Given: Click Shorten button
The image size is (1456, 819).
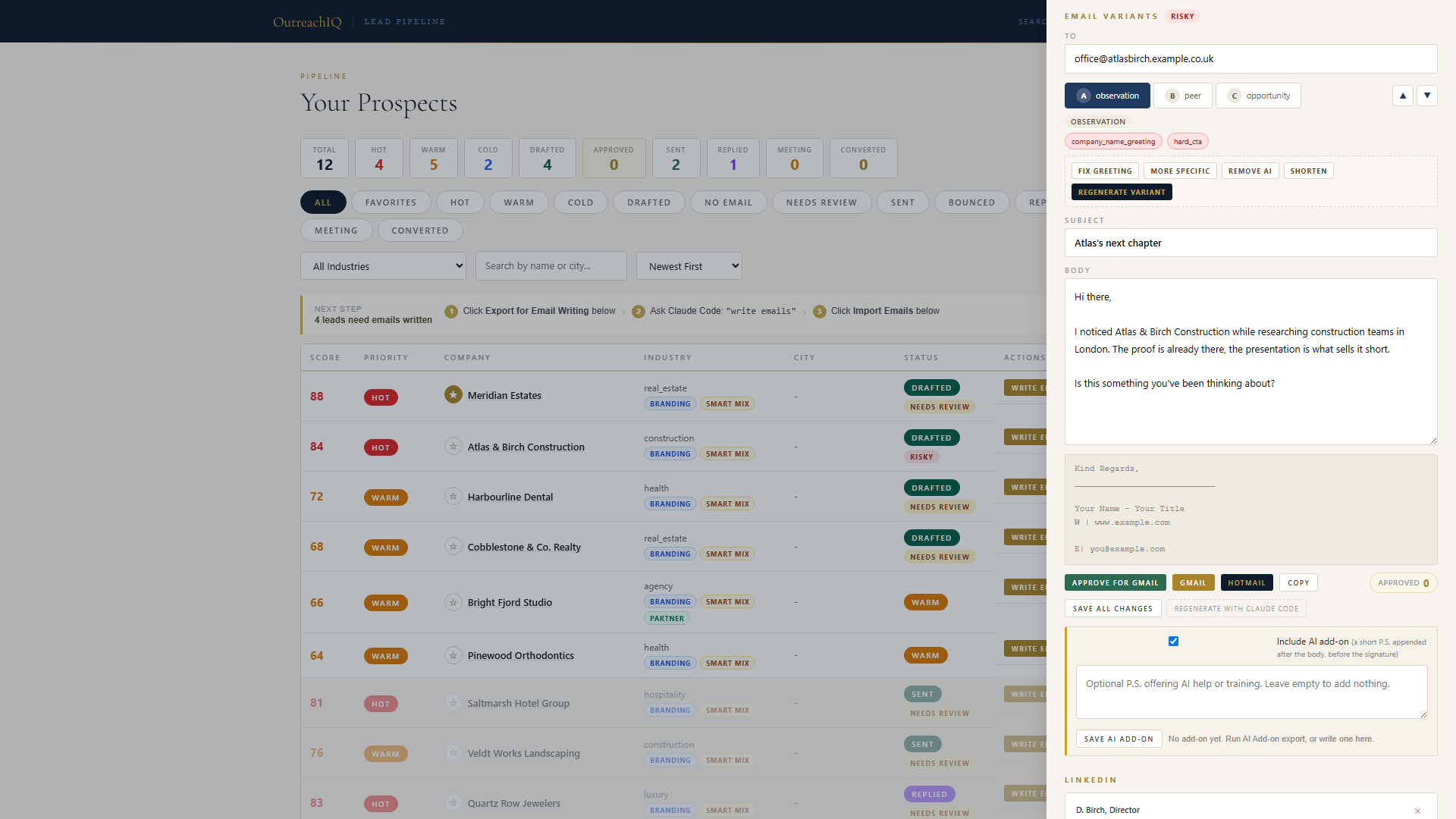Looking at the screenshot, I should click(1308, 171).
